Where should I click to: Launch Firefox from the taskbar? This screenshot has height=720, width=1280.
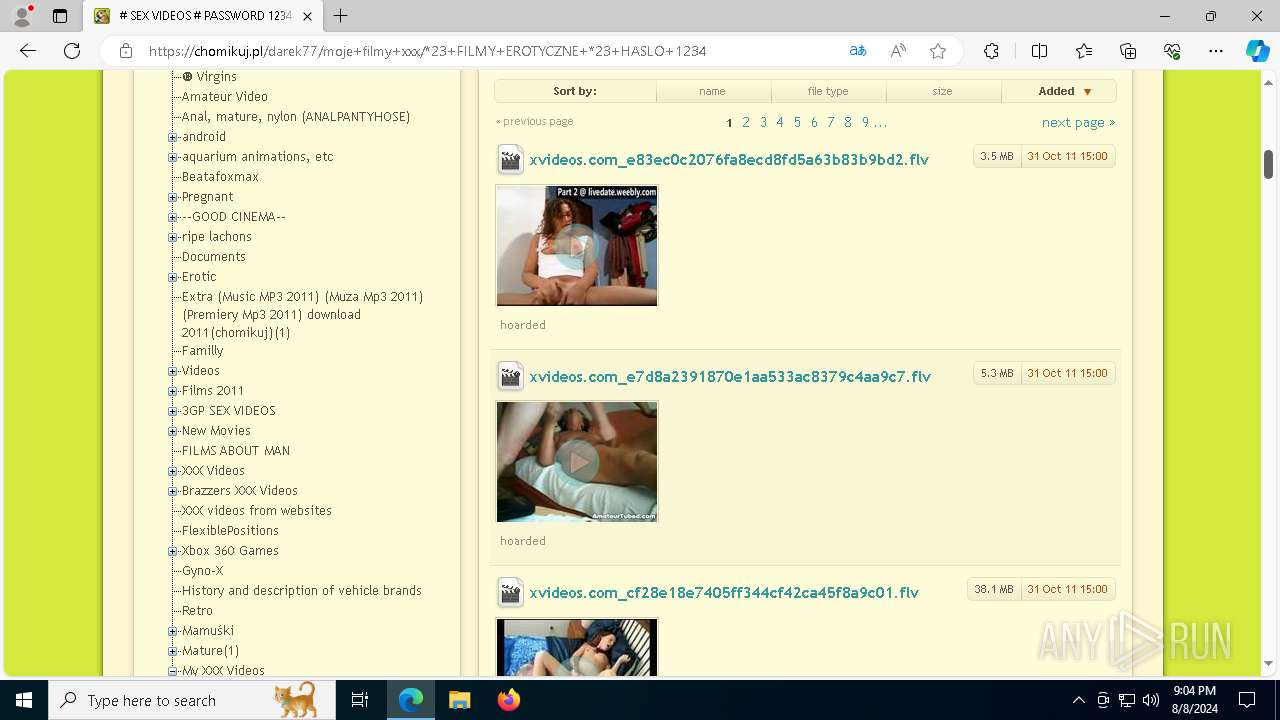(x=508, y=700)
